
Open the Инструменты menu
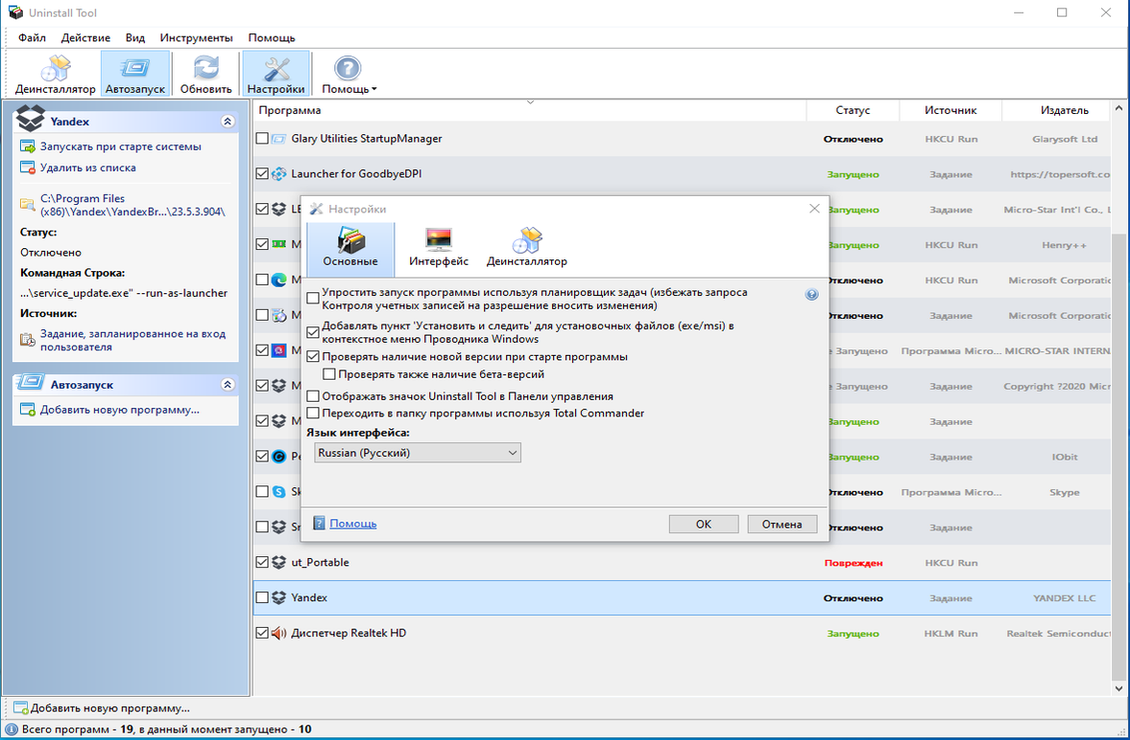(196, 37)
